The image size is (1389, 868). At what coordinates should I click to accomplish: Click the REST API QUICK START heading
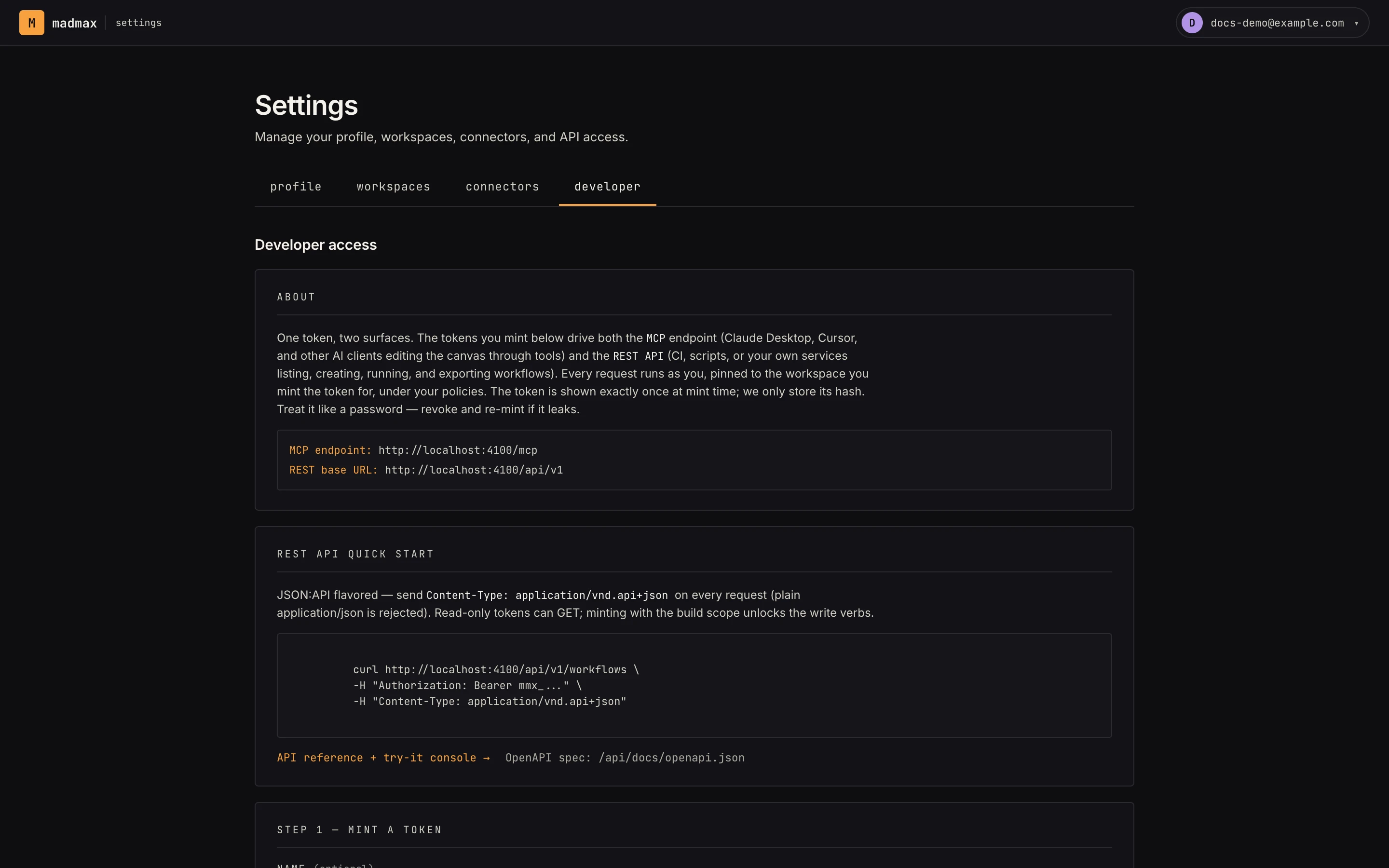coord(355,554)
